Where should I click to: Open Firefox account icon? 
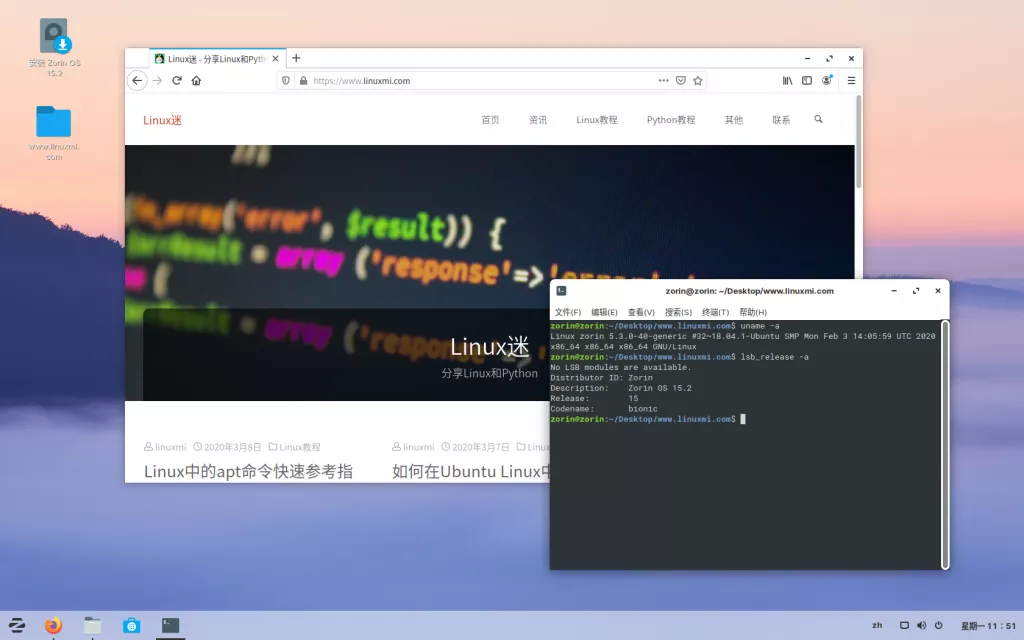click(827, 80)
